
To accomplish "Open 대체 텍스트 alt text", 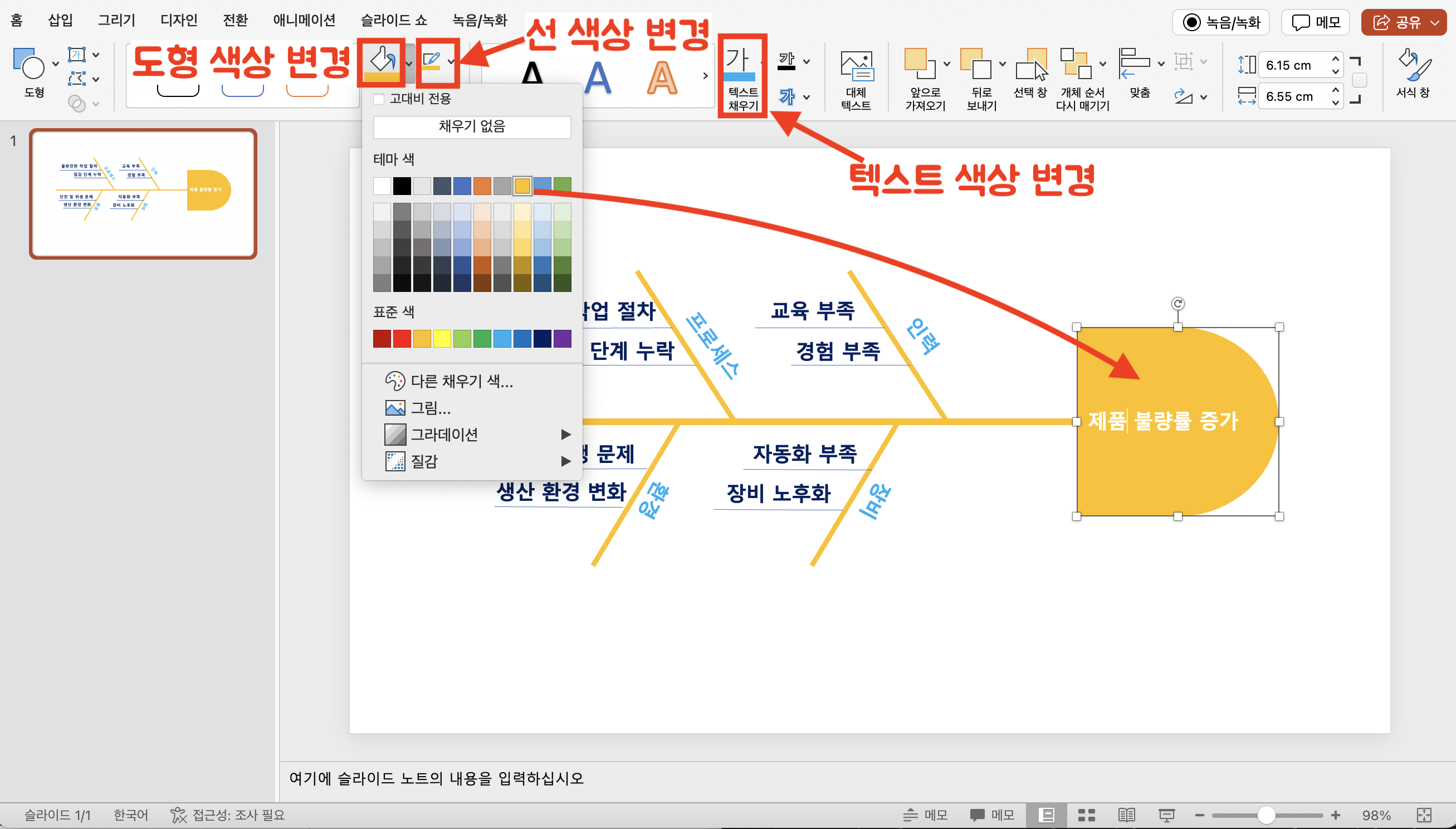I will tap(856, 80).
